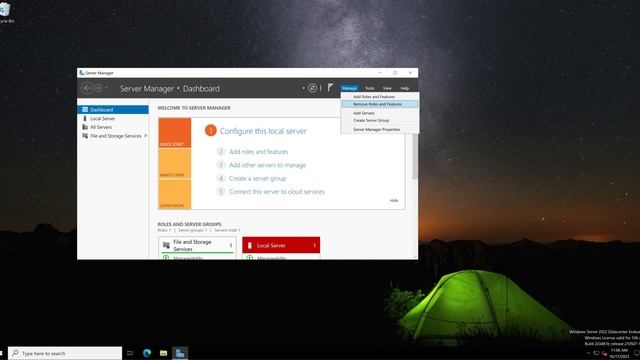Click the Local Server tile icon
This screenshot has width=640, height=360.
pyautogui.click(x=250, y=245)
